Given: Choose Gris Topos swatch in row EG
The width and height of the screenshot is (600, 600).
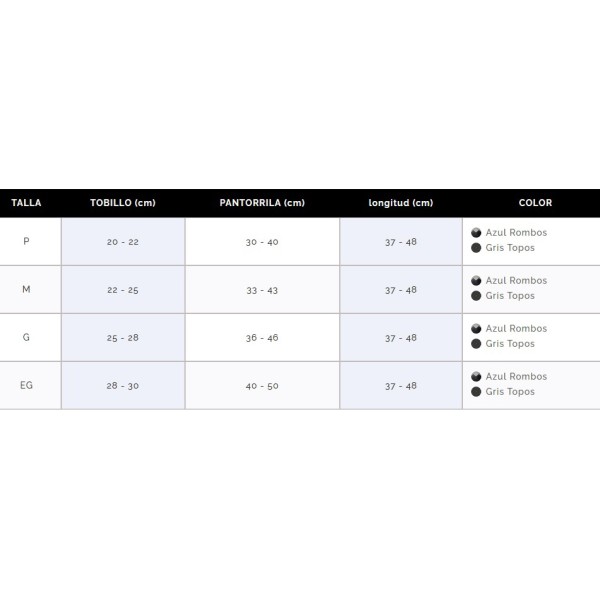Looking at the screenshot, I should pyautogui.click(x=476, y=392).
